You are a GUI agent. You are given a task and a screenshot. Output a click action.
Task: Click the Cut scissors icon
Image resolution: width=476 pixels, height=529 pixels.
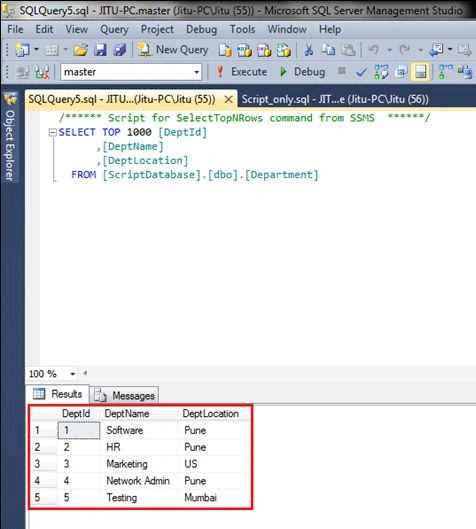[x=308, y=50]
